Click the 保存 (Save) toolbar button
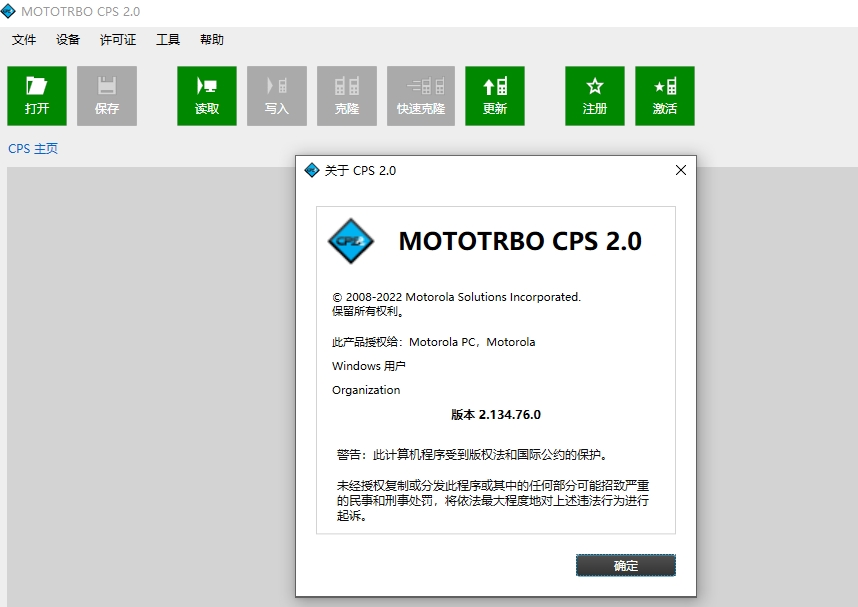The image size is (858, 607). 107,96
